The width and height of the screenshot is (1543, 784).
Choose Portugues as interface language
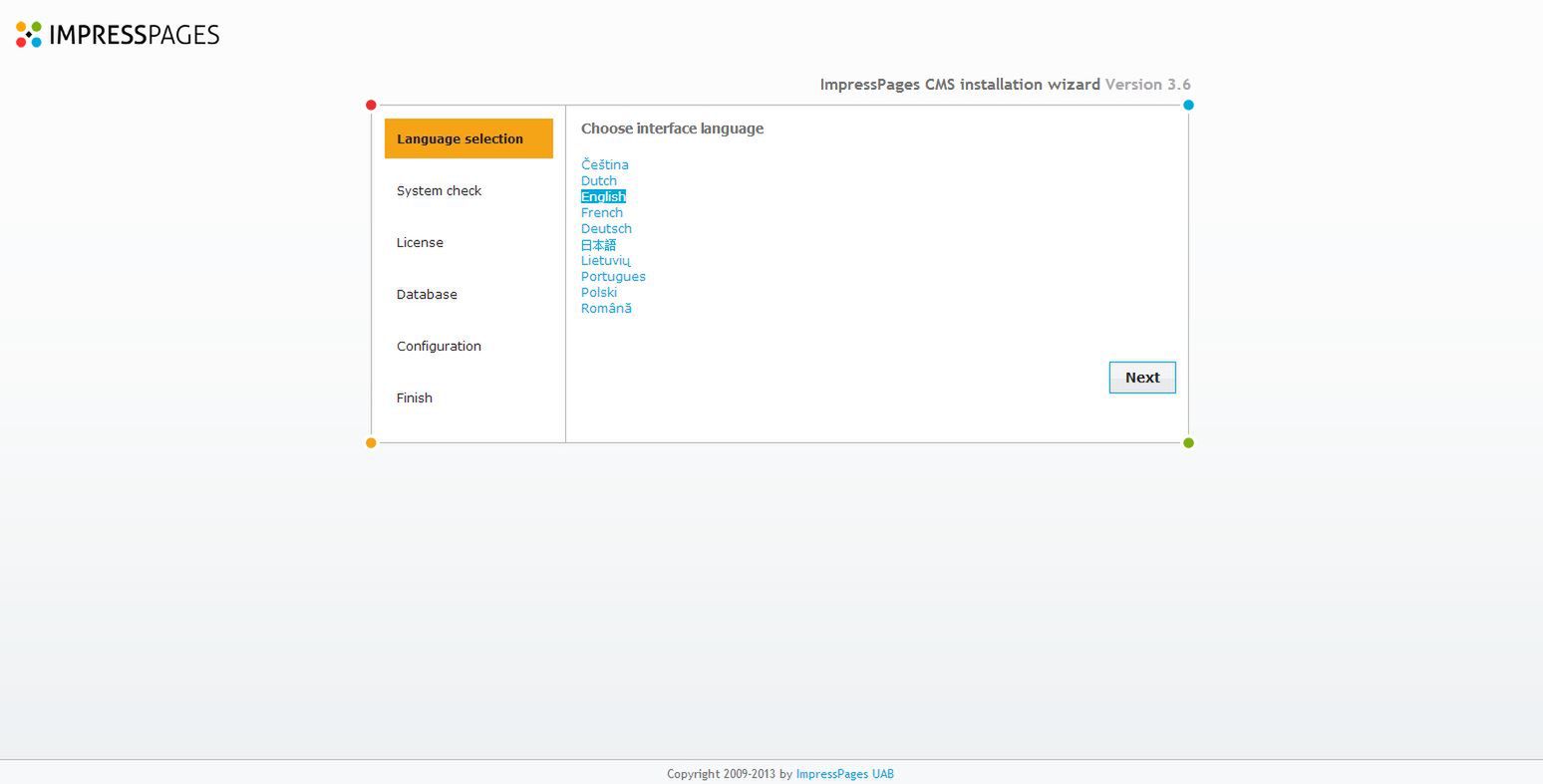coord(613,276)
